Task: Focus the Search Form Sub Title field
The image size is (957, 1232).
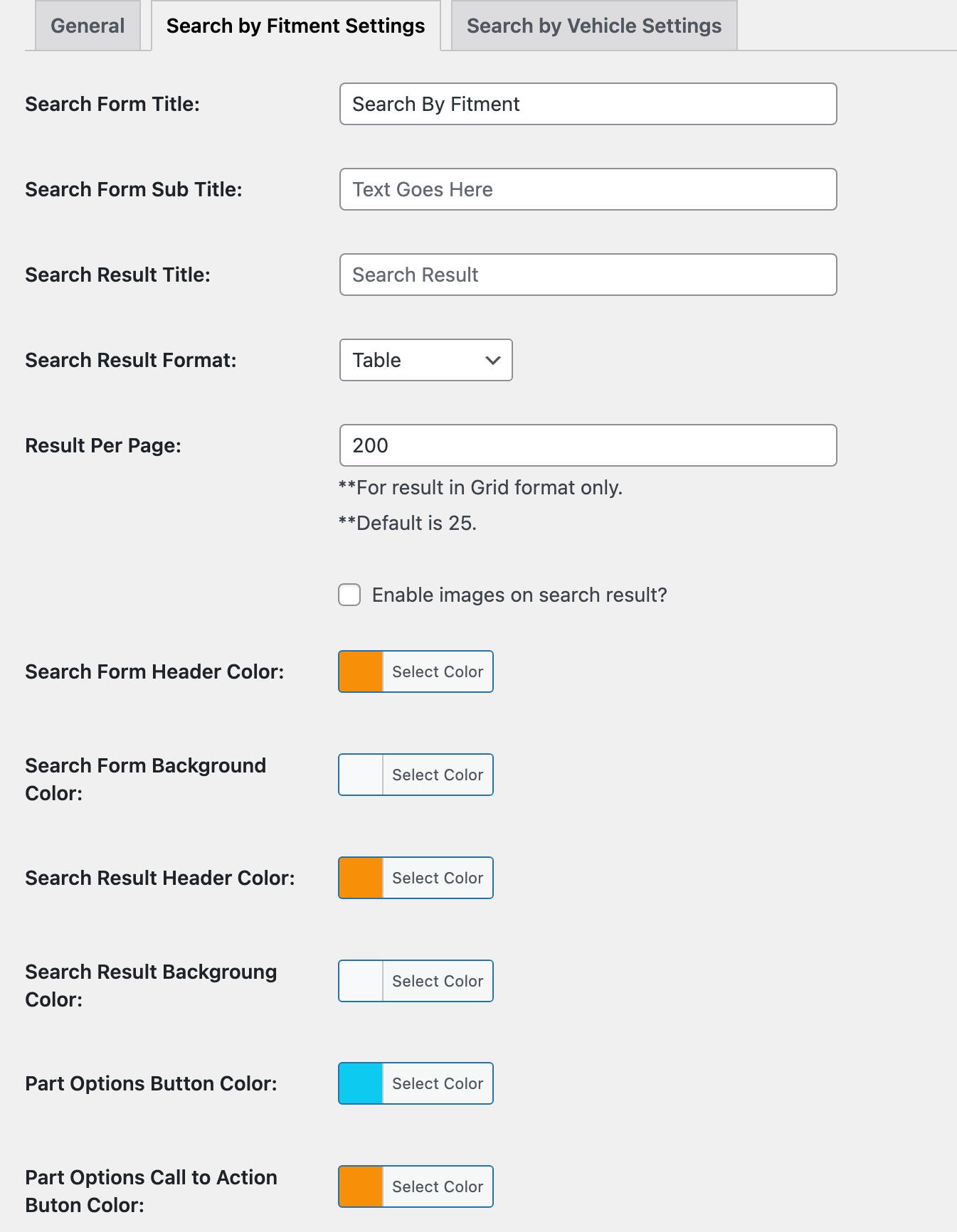Action: coord(588,189)
